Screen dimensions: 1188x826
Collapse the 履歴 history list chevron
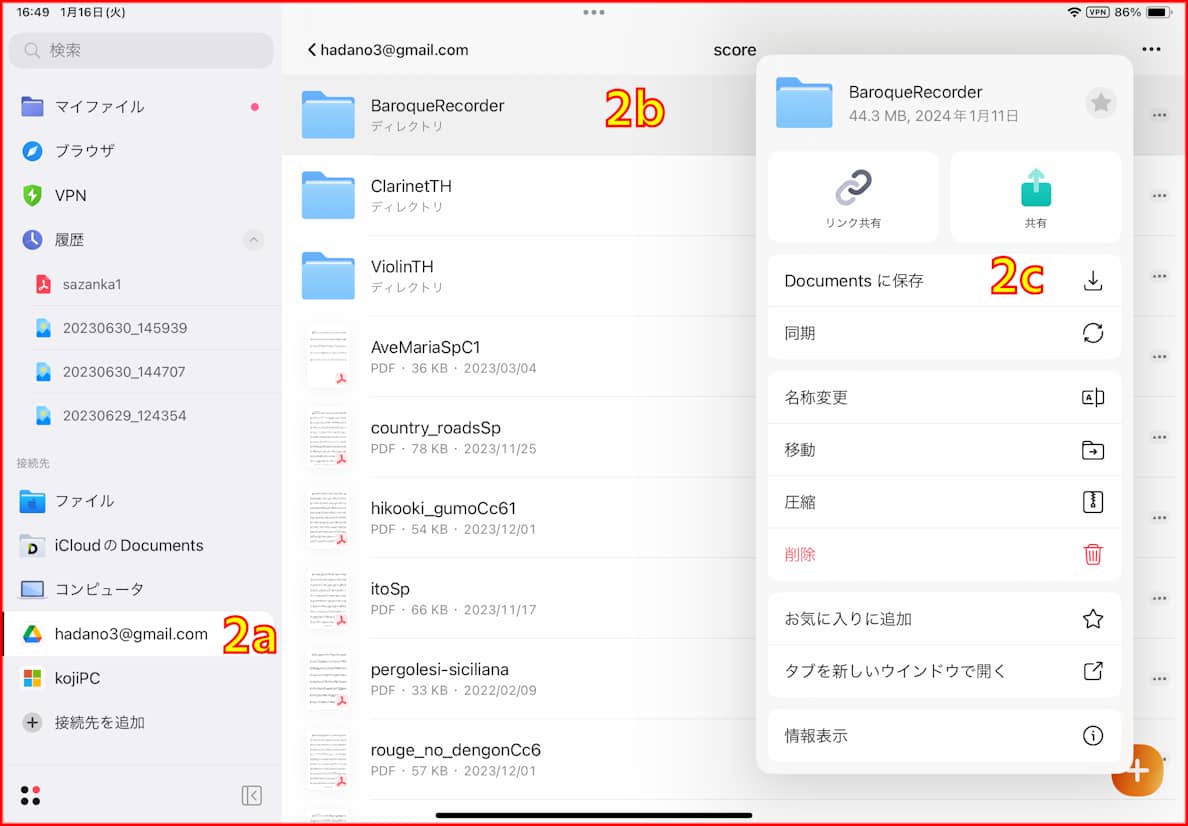coord(253,240)
